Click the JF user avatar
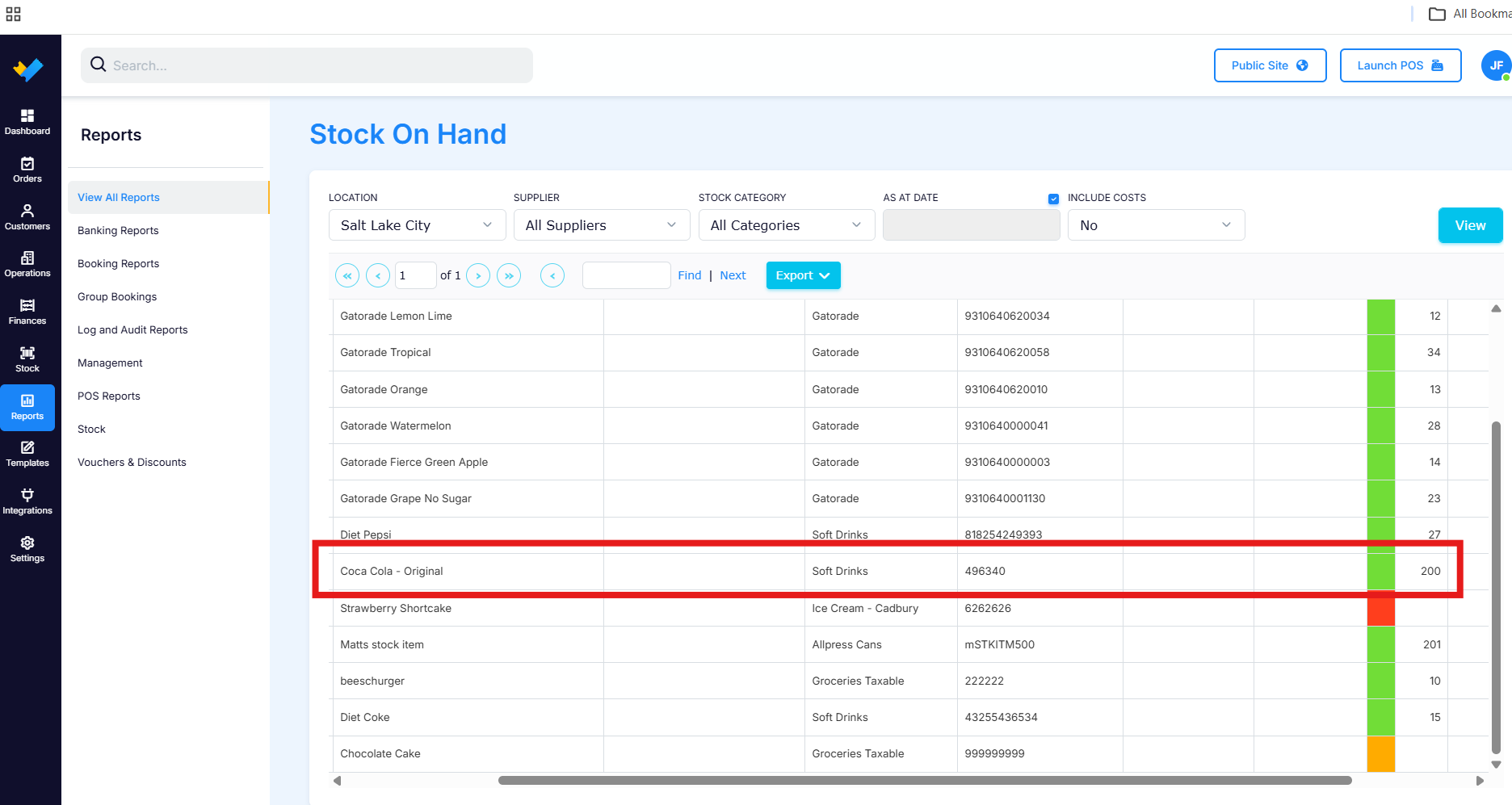This screenshot has width=1512, height=805. click(1496, 65)
